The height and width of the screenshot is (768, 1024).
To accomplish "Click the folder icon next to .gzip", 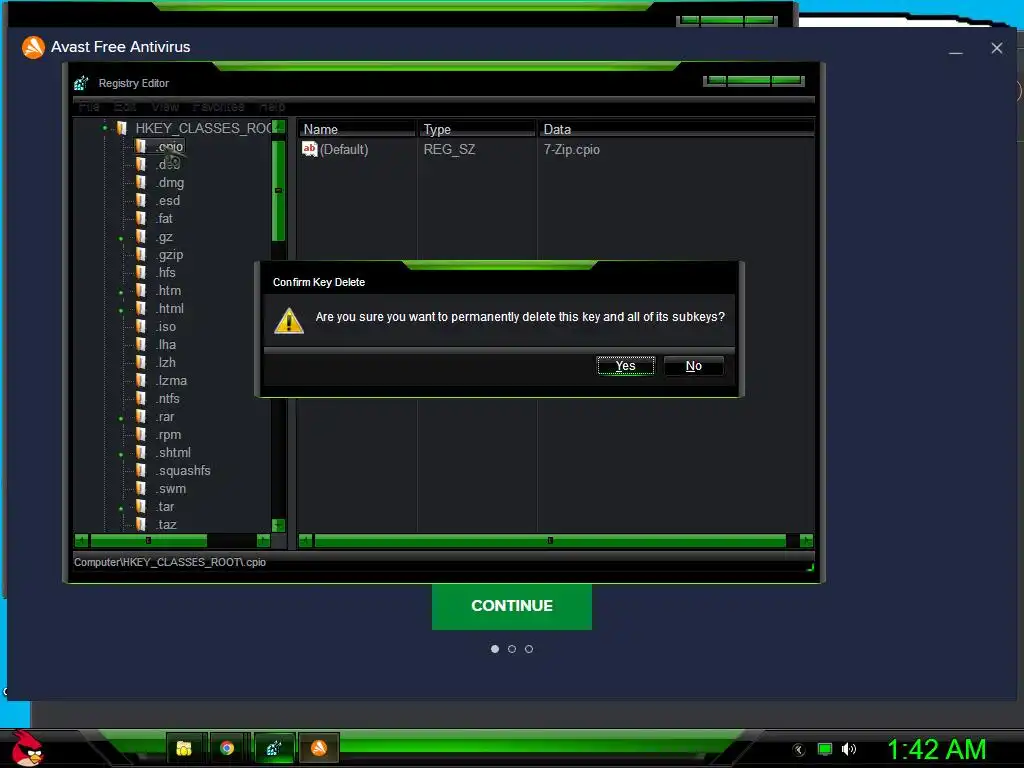I will [140, 254].
